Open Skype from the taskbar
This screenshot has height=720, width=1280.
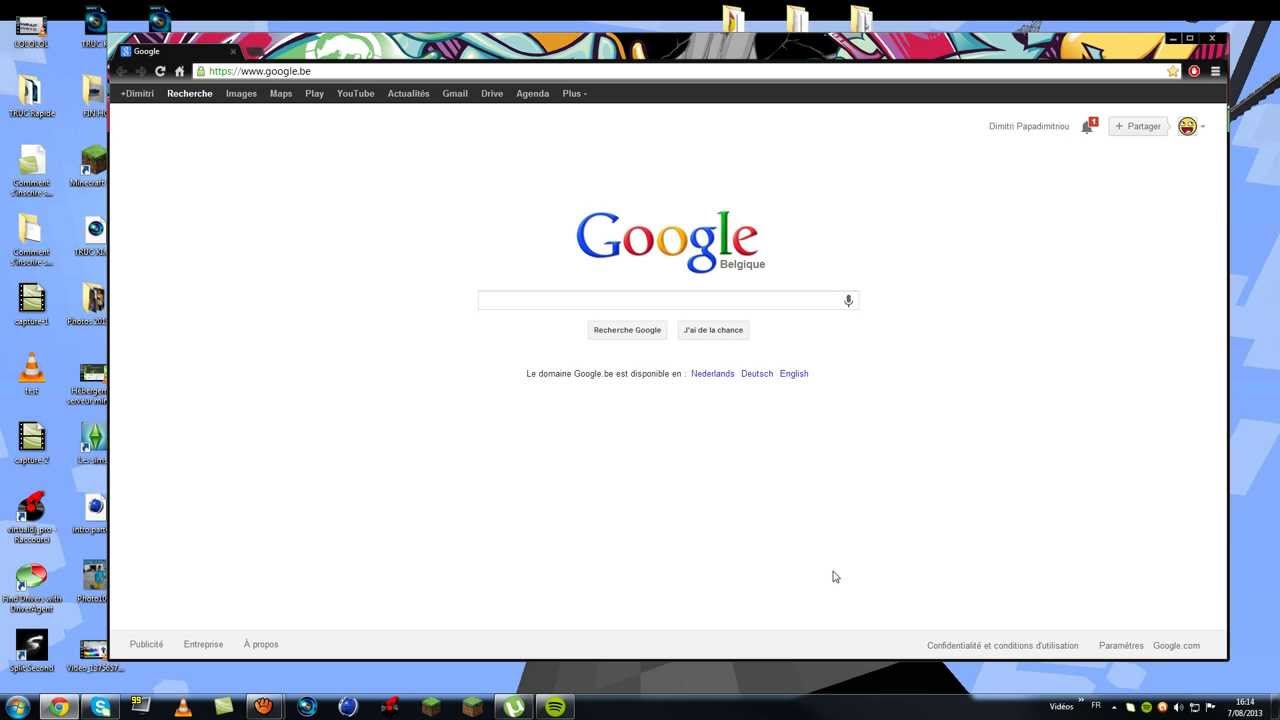[x=101, y=707]
